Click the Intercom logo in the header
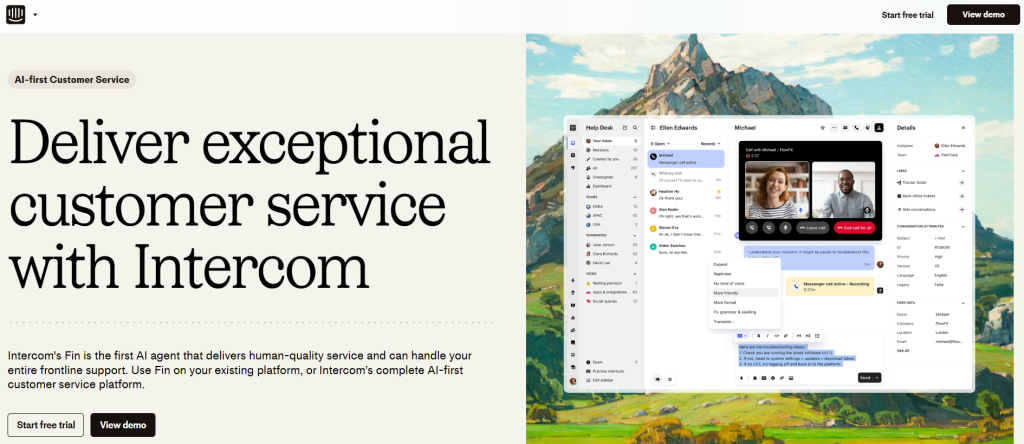 pyautogui.click(x=16, y=14)
